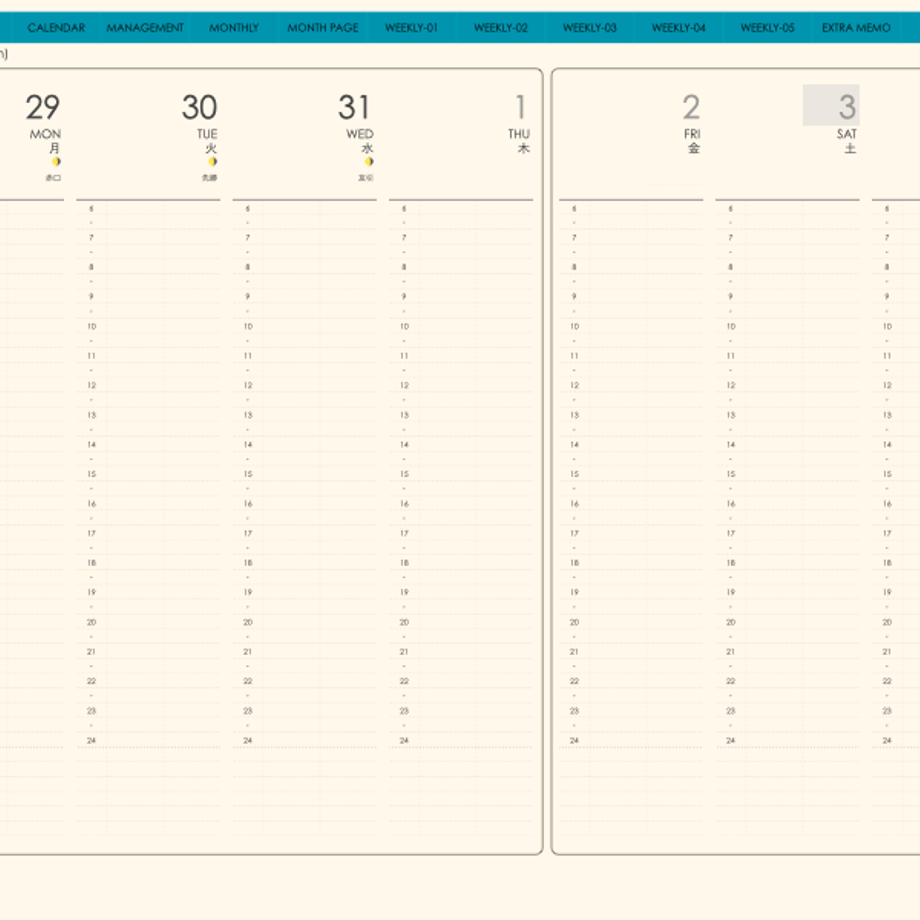
Task: Click the SAT day label
Action: (x=847, y=134)
